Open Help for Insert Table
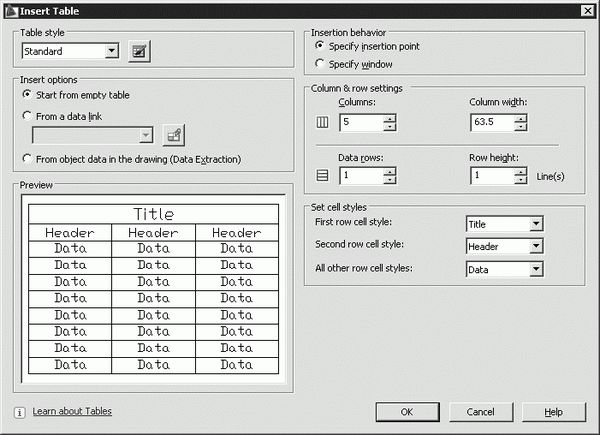 point(554,412)
